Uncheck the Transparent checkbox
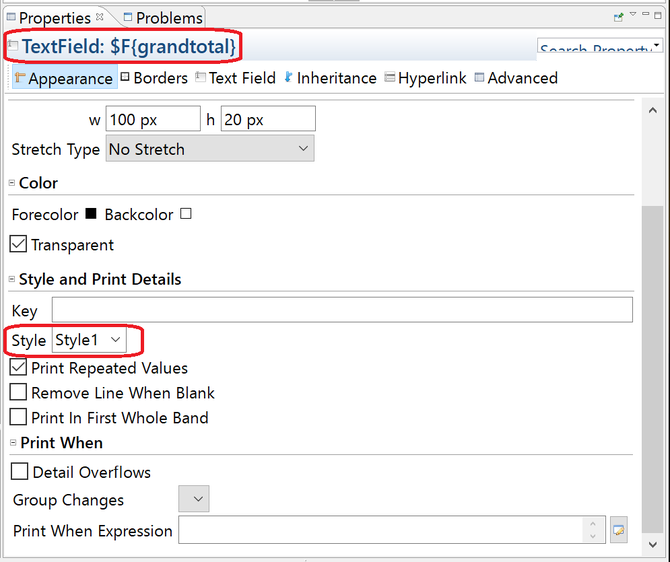The height and width of the screenshot is (562, 670). (x=18, y=244)
